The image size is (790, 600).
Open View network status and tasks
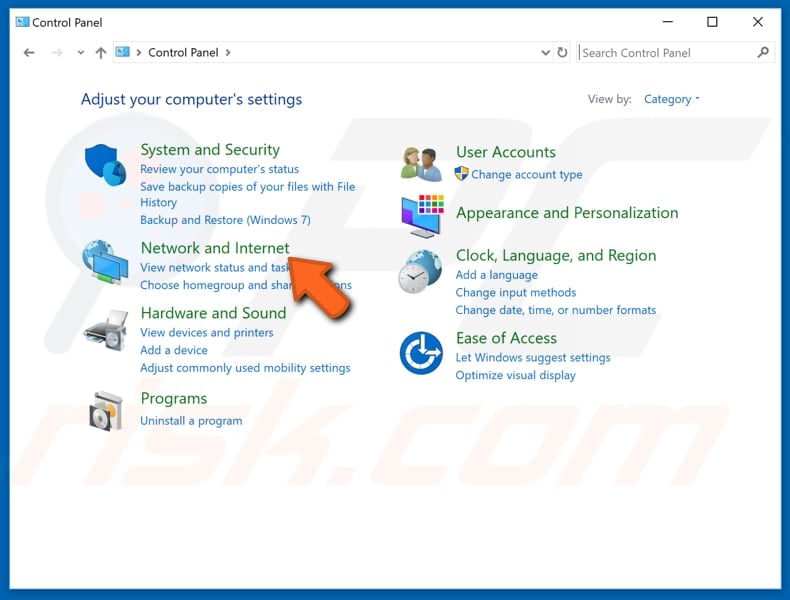click(215, 268)
